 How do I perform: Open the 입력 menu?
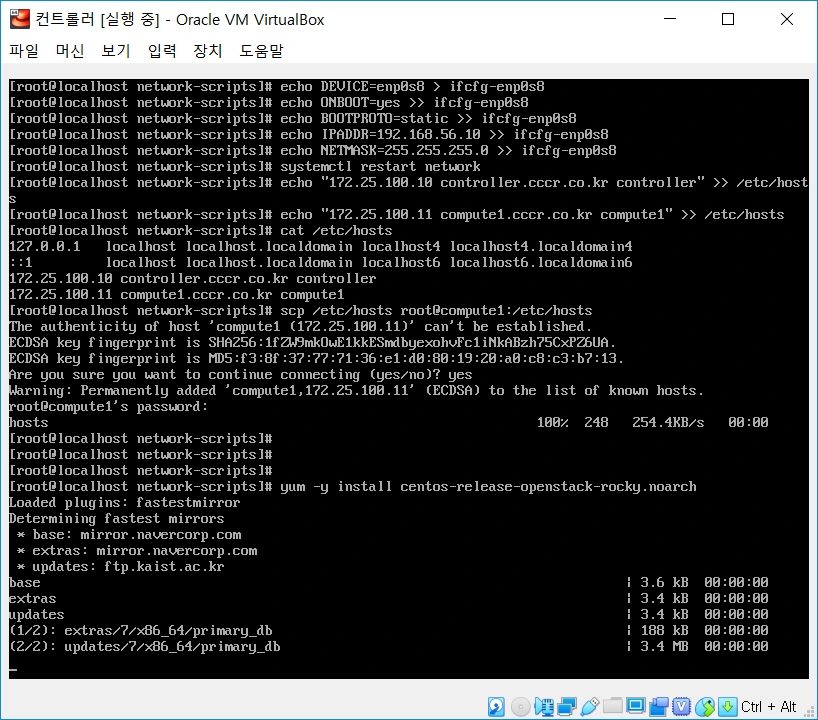(162, 51)
